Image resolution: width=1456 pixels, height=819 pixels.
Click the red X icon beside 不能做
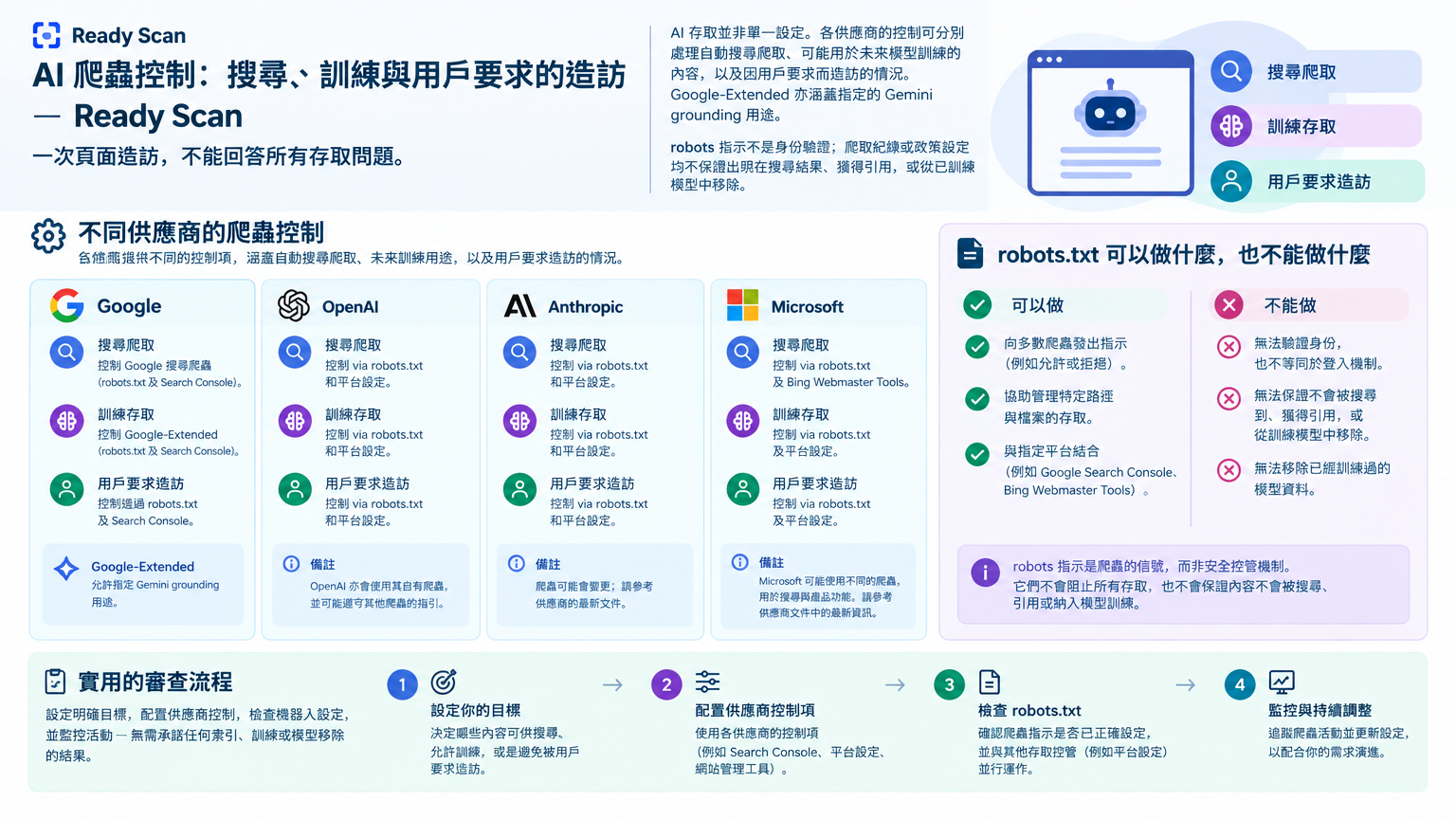1228,304
